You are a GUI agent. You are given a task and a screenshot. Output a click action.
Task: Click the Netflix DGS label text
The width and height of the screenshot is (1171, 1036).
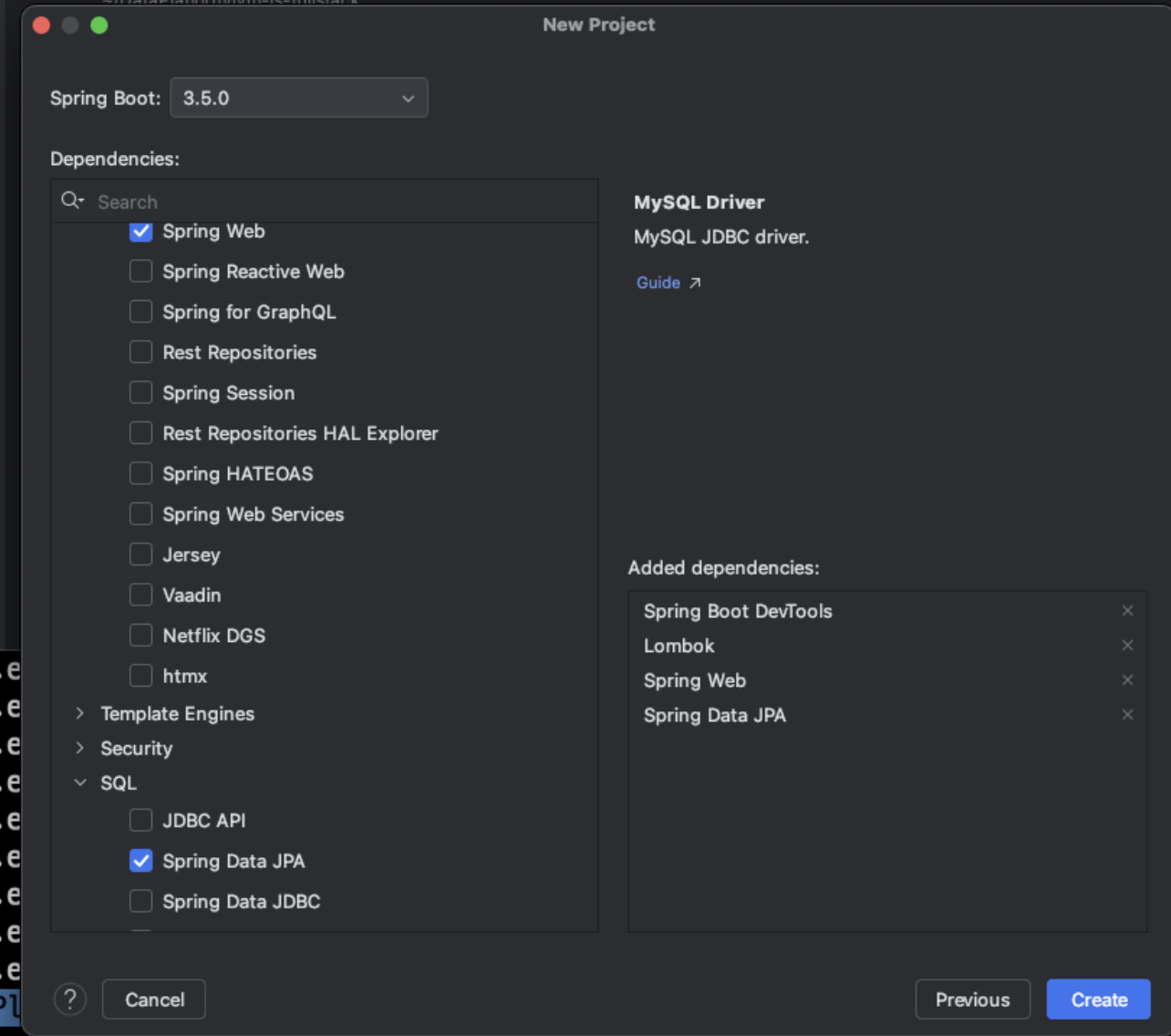click(214, 636)
